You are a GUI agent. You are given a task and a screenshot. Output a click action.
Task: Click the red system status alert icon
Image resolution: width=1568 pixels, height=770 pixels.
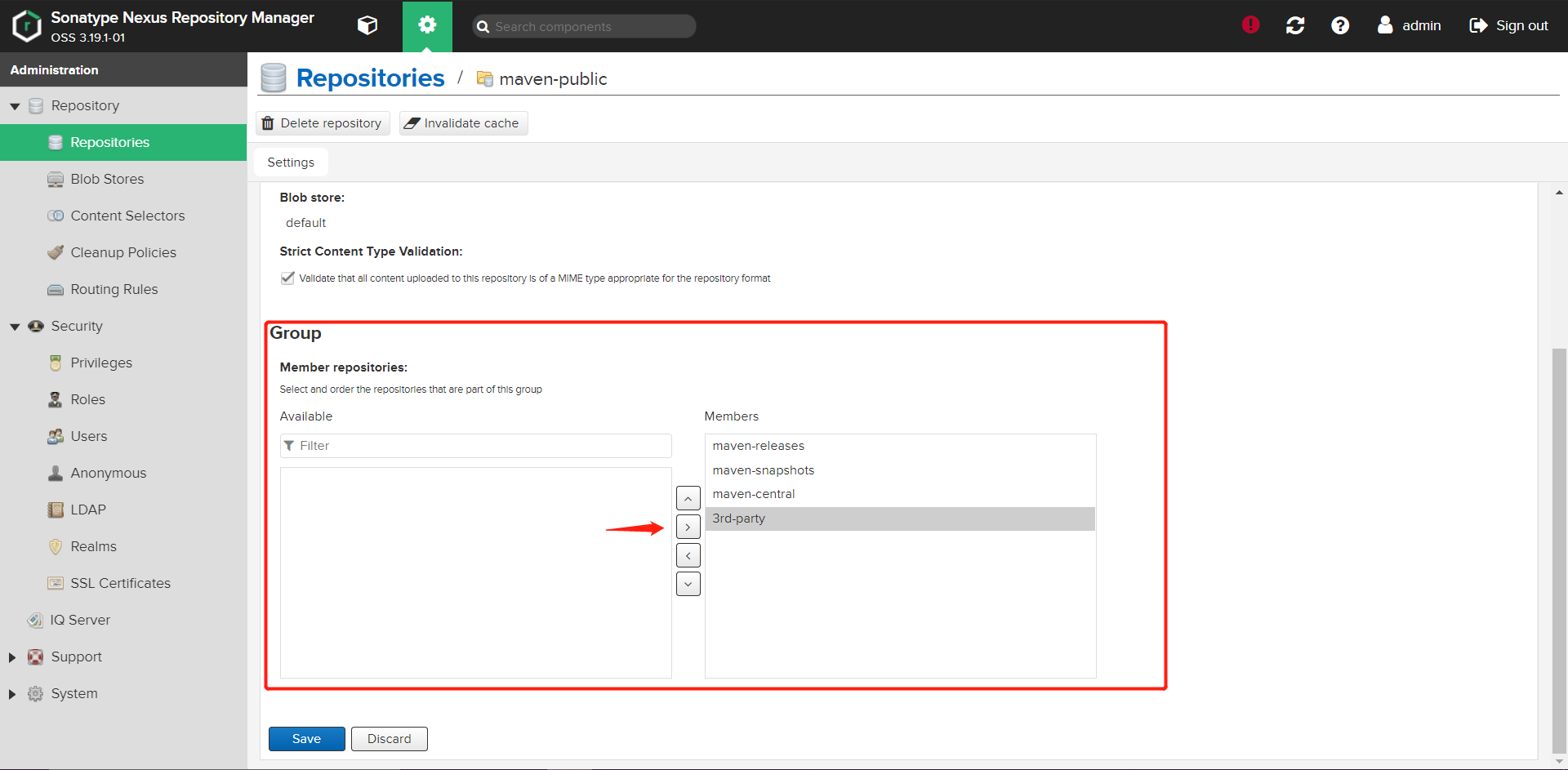point(1250,25)
